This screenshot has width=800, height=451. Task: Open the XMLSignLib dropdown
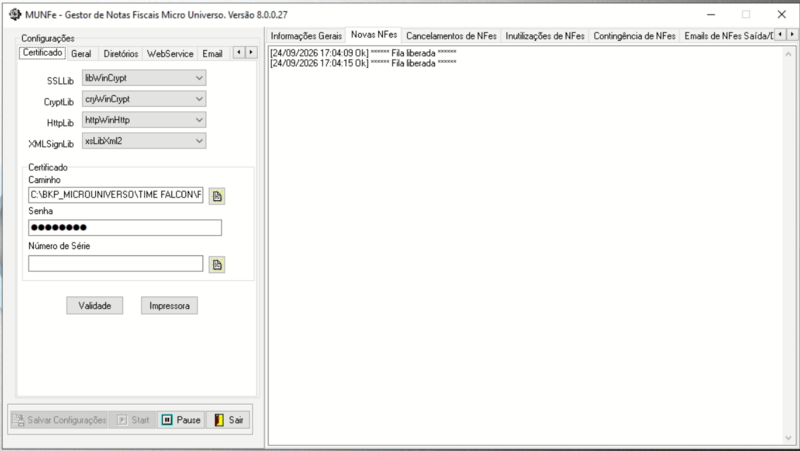(x=144, y=141)
